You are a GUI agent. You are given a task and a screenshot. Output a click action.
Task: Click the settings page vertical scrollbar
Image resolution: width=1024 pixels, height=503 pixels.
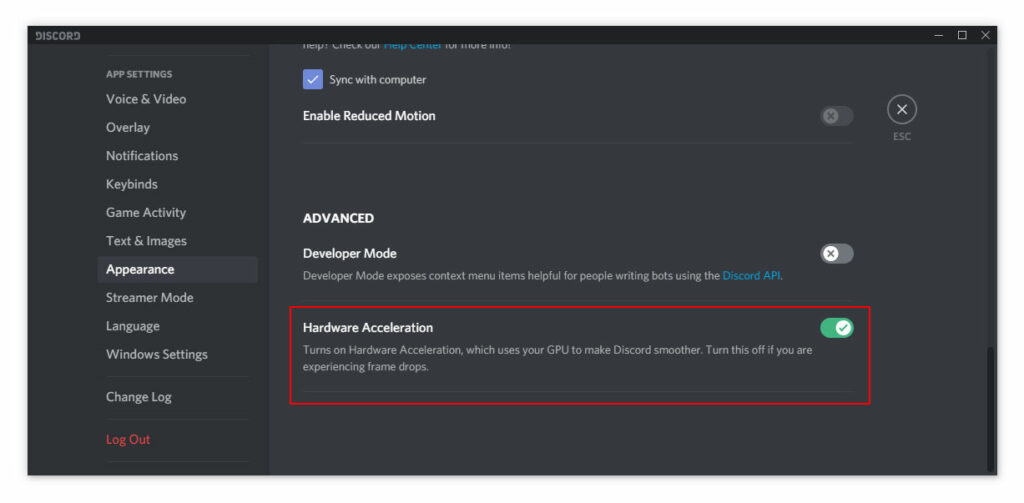(x=991, y=408)
